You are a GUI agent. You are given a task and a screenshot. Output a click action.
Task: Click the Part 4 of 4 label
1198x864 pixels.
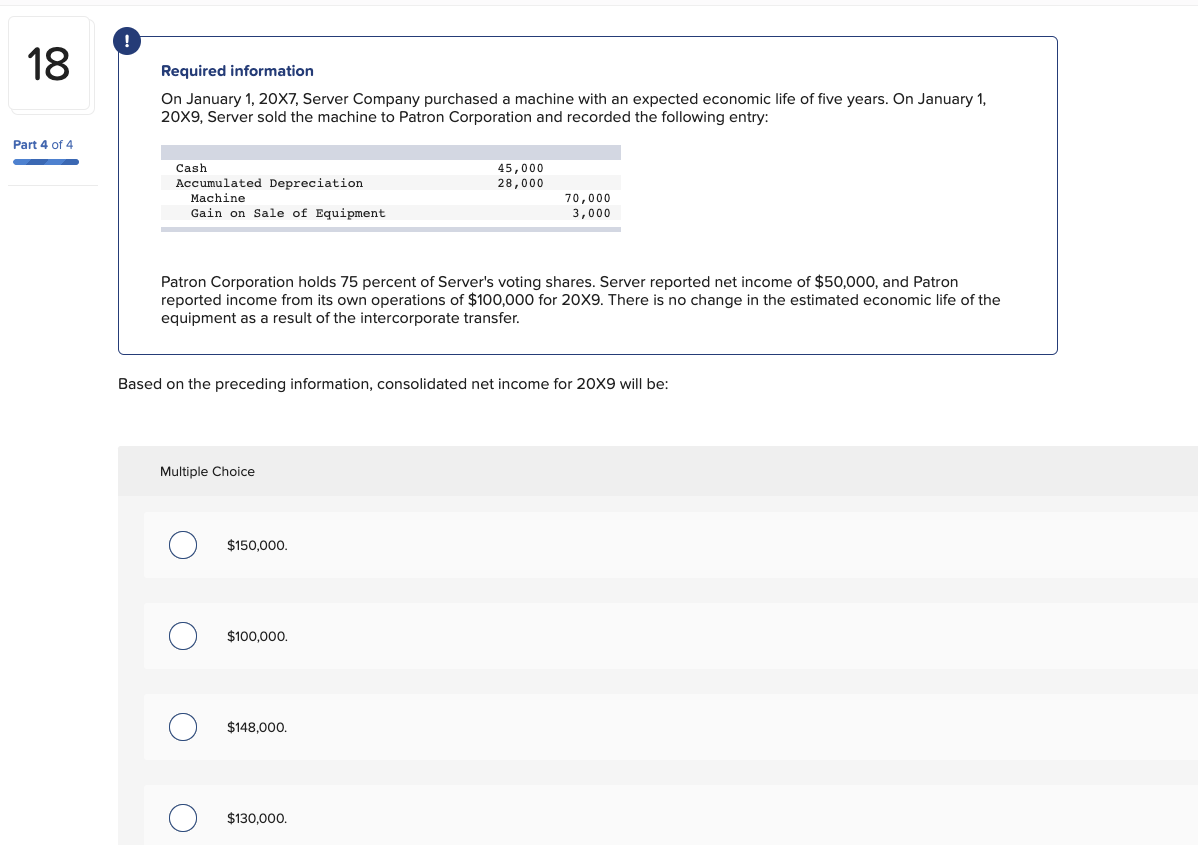click(x=43, y=144)
